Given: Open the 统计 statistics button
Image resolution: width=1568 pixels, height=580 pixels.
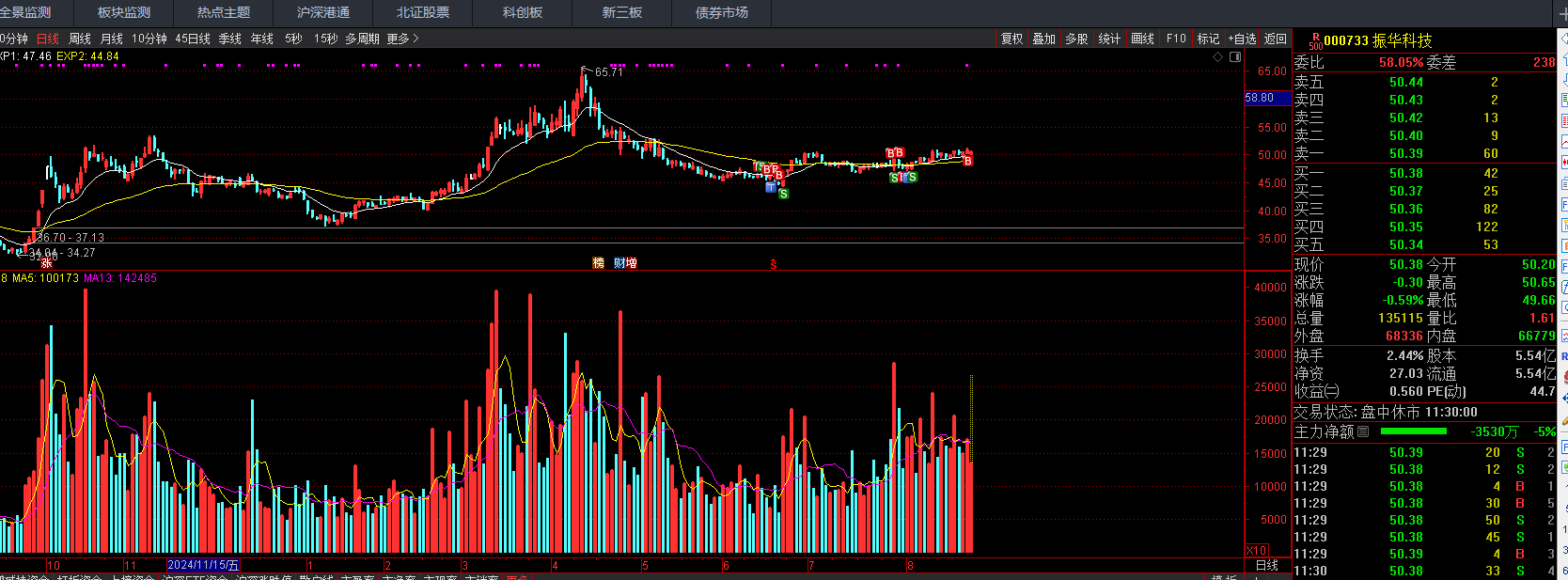Looking at the screenshot, I should coord(1110,39).
